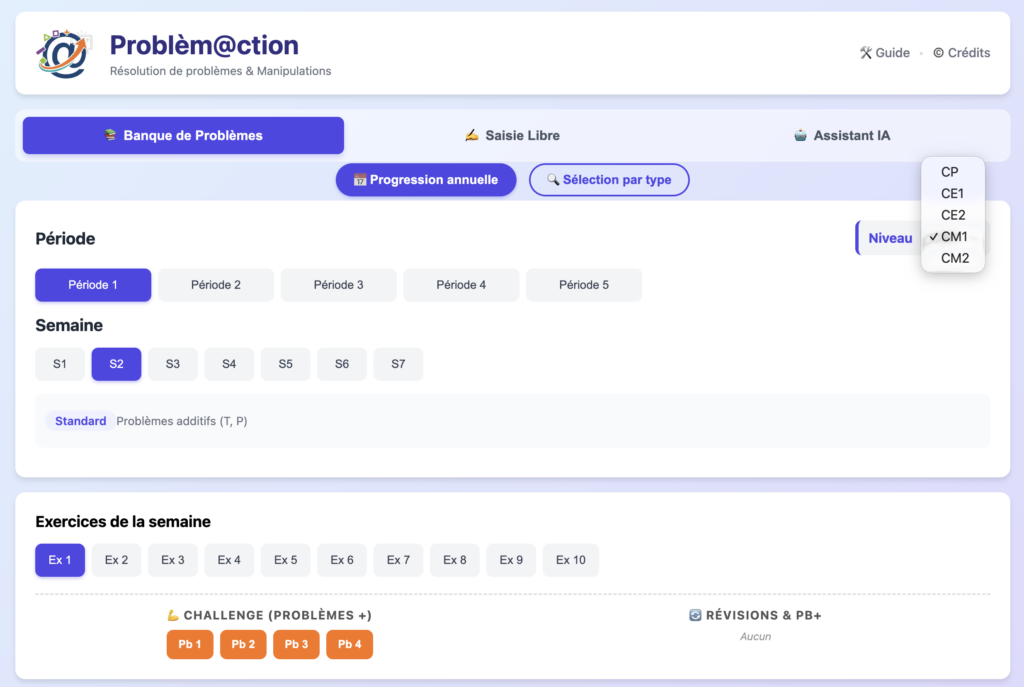Image resolution: width=1024 pixels, height=687 pixels.
Task: Open the Guide tools link
Action: 884,53
